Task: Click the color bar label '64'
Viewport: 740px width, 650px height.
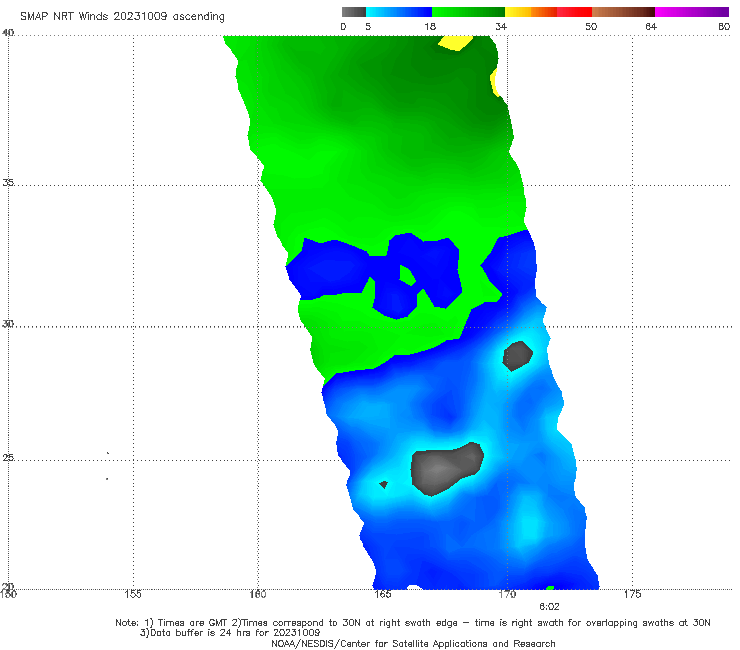Action: pyautogui.click(x=651, y=26)
